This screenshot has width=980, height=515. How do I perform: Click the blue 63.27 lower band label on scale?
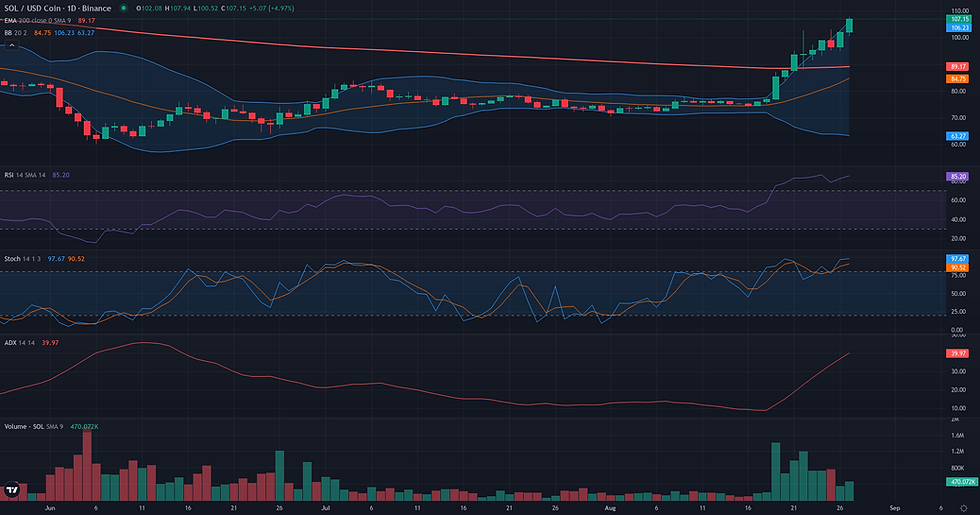(958, 136)
